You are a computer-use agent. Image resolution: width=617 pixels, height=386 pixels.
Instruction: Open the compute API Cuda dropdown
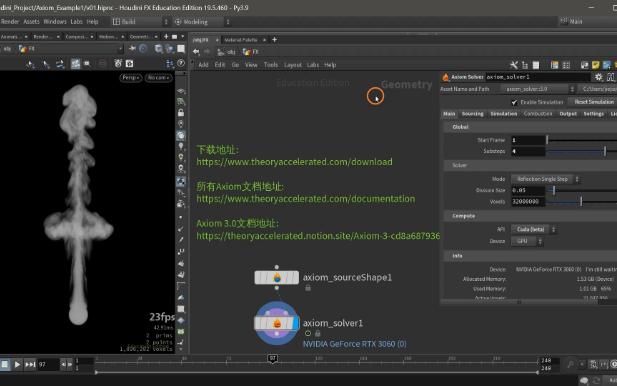534,229
